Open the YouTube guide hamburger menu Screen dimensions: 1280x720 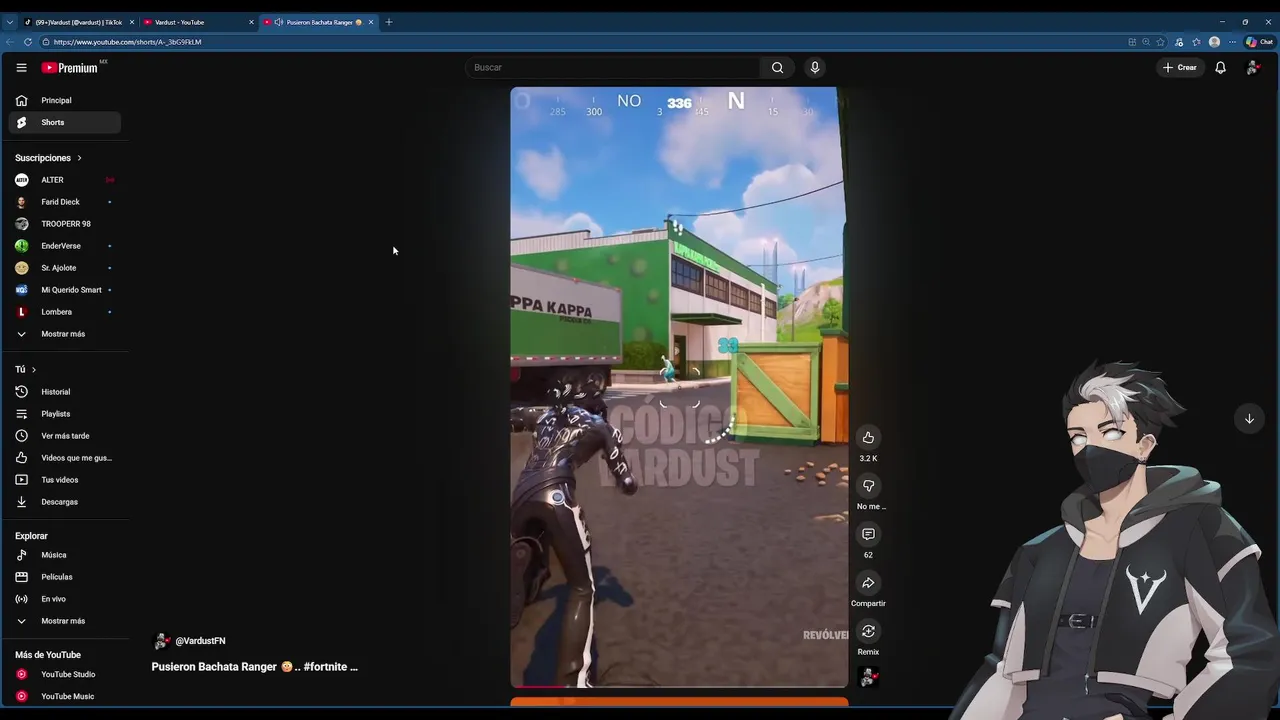[21, 67]
